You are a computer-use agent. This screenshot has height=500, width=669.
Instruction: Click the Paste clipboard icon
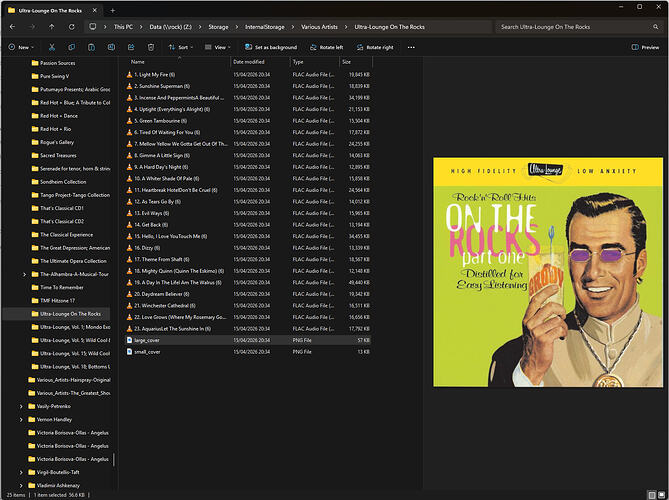(91, 47)
